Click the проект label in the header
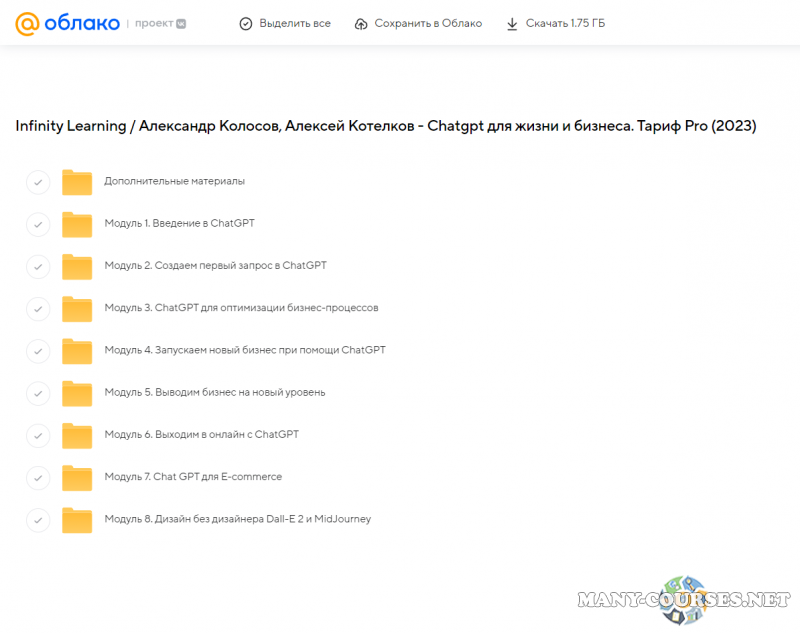 (x=154, y=23)
